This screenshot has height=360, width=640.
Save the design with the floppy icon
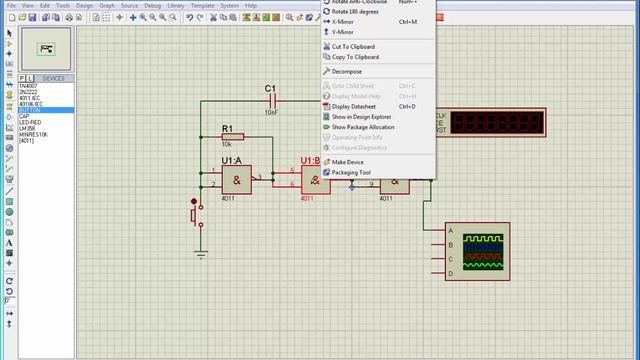[32, 18]
